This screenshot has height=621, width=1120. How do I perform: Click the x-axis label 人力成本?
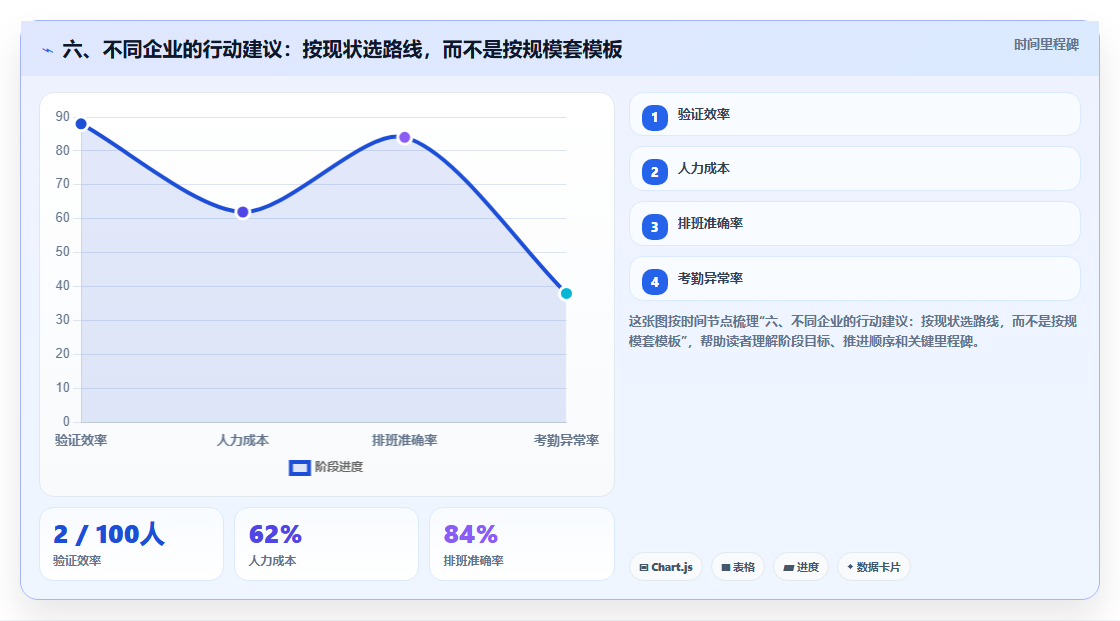point(243,440)
